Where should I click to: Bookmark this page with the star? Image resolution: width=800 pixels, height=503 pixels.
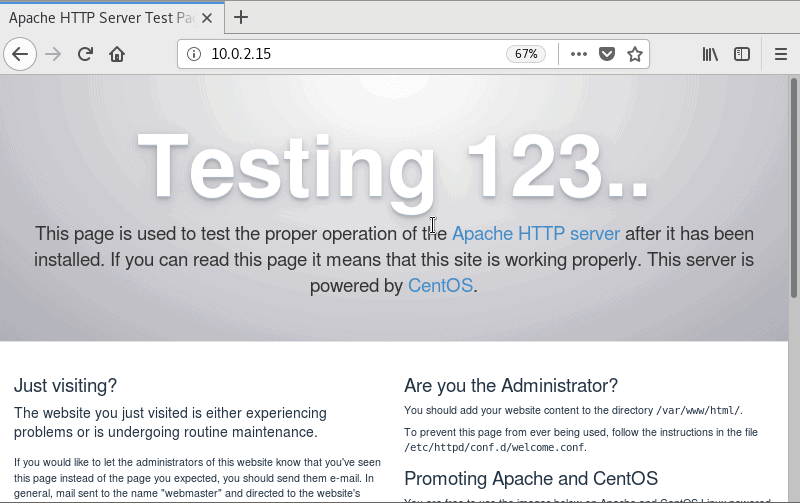pyautogui.click(x=635, y=54)
